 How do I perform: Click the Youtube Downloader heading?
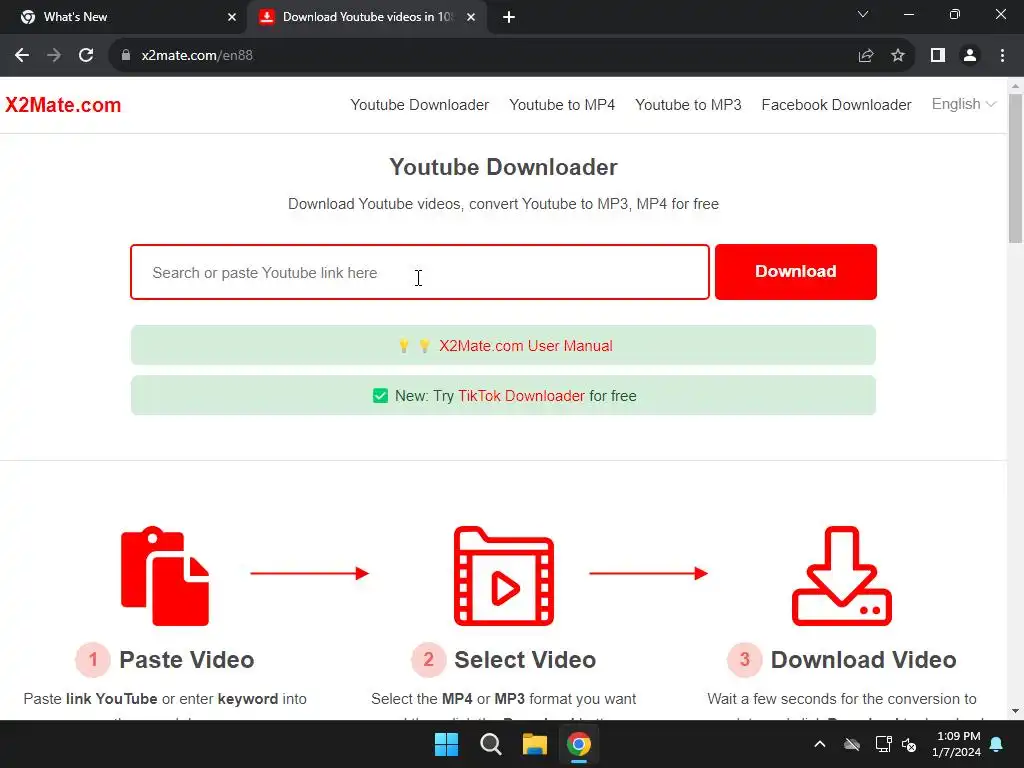pos(503,167)
